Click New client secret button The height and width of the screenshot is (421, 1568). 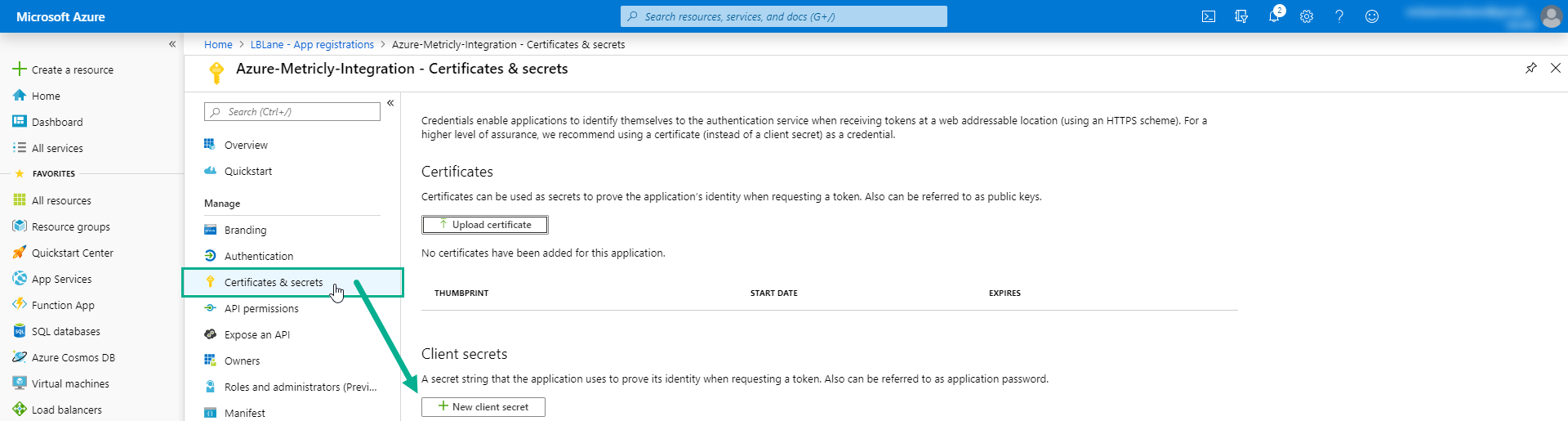pos(483,407)
